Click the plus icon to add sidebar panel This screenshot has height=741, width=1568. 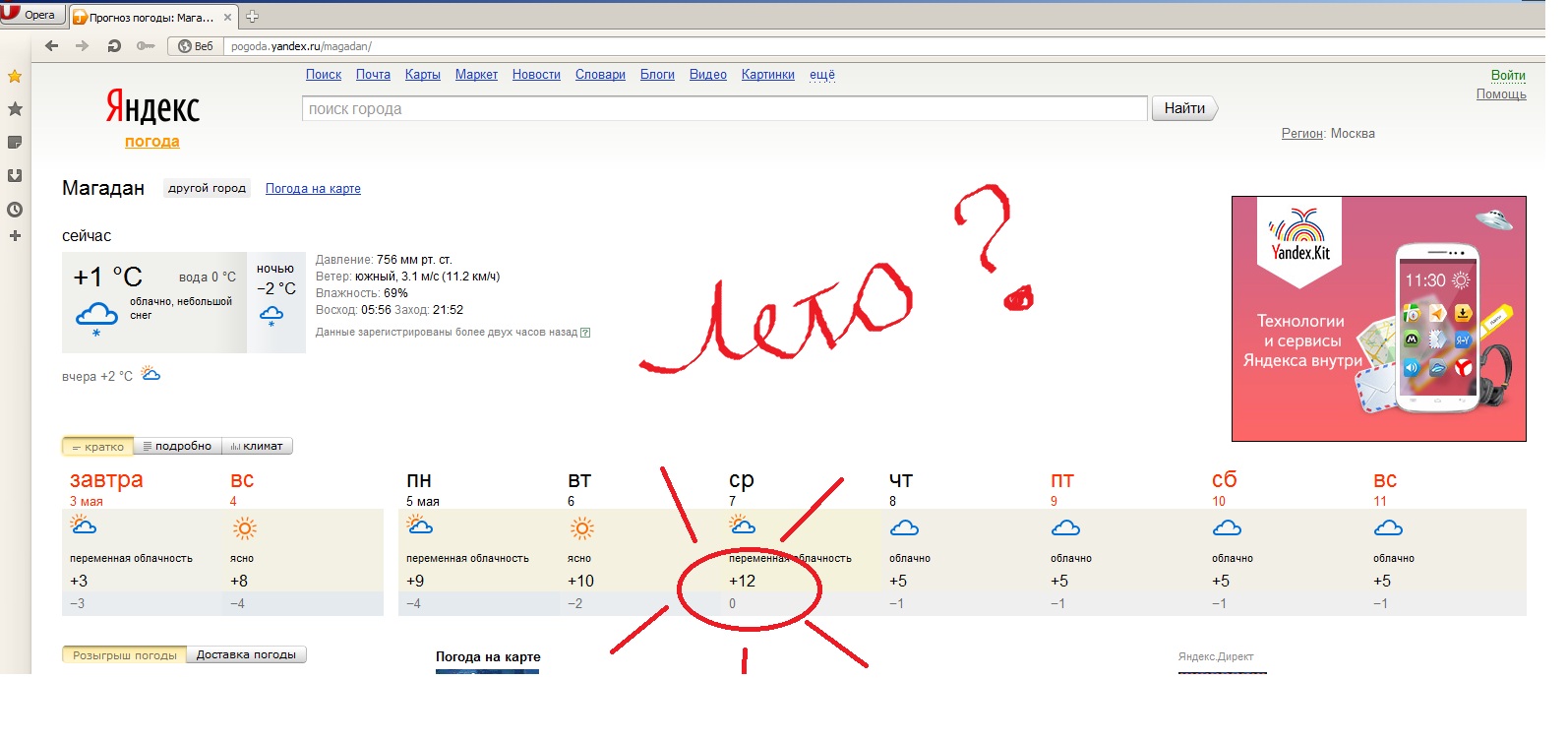coord(15,236)
